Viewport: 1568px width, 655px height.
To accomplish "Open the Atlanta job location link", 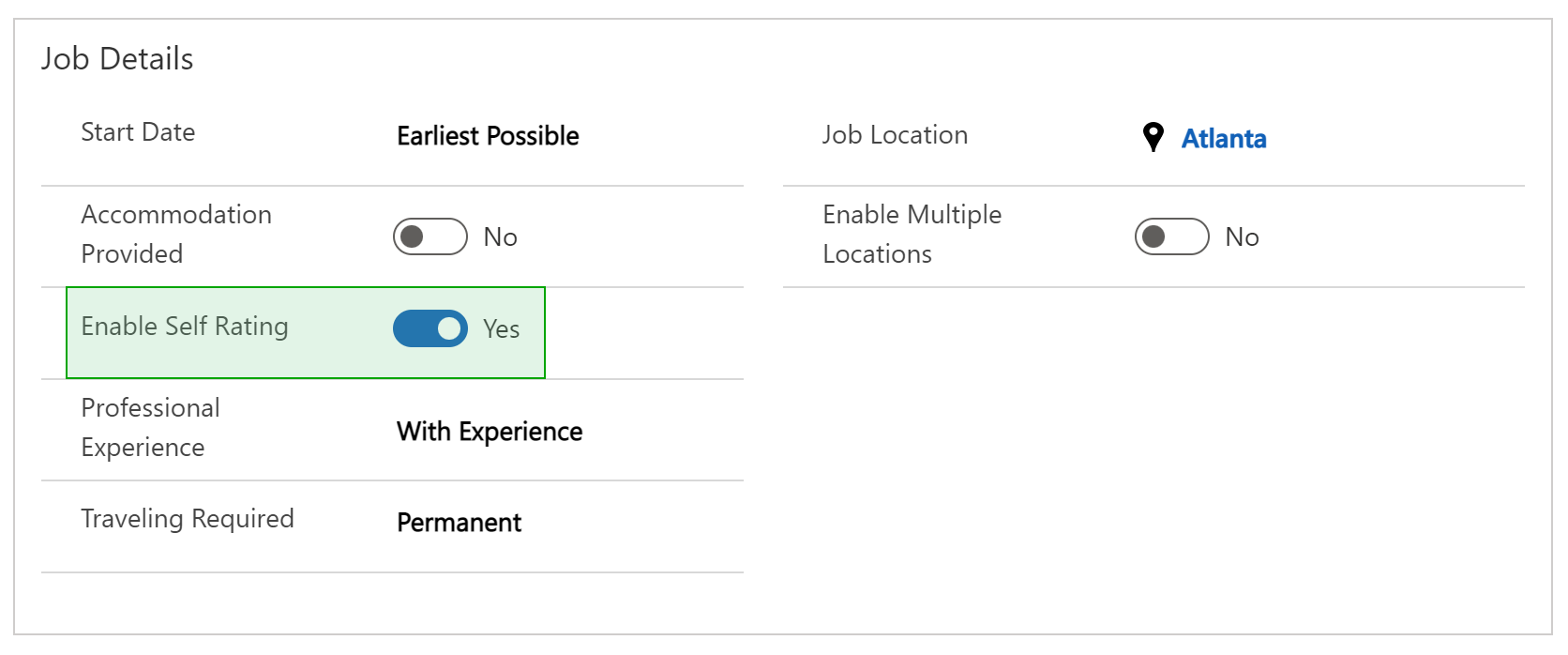I will pyautogui.click(x=1224, y=139).
